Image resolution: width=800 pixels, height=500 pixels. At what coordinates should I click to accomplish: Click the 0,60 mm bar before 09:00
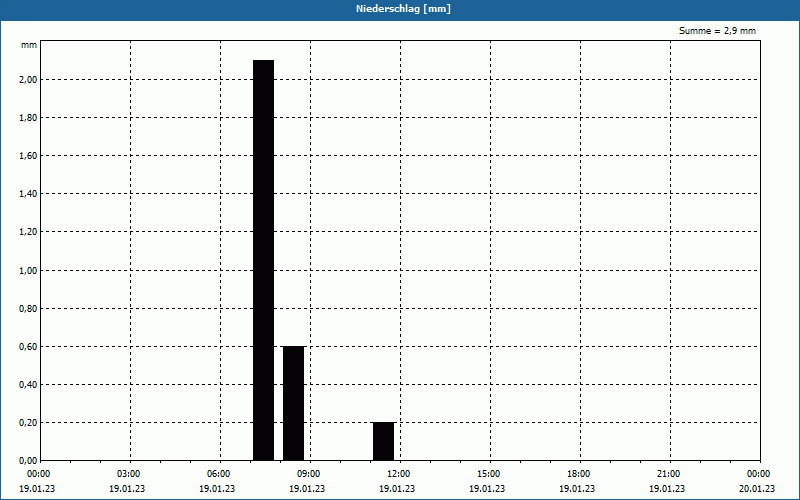click(x=294, y=403)
